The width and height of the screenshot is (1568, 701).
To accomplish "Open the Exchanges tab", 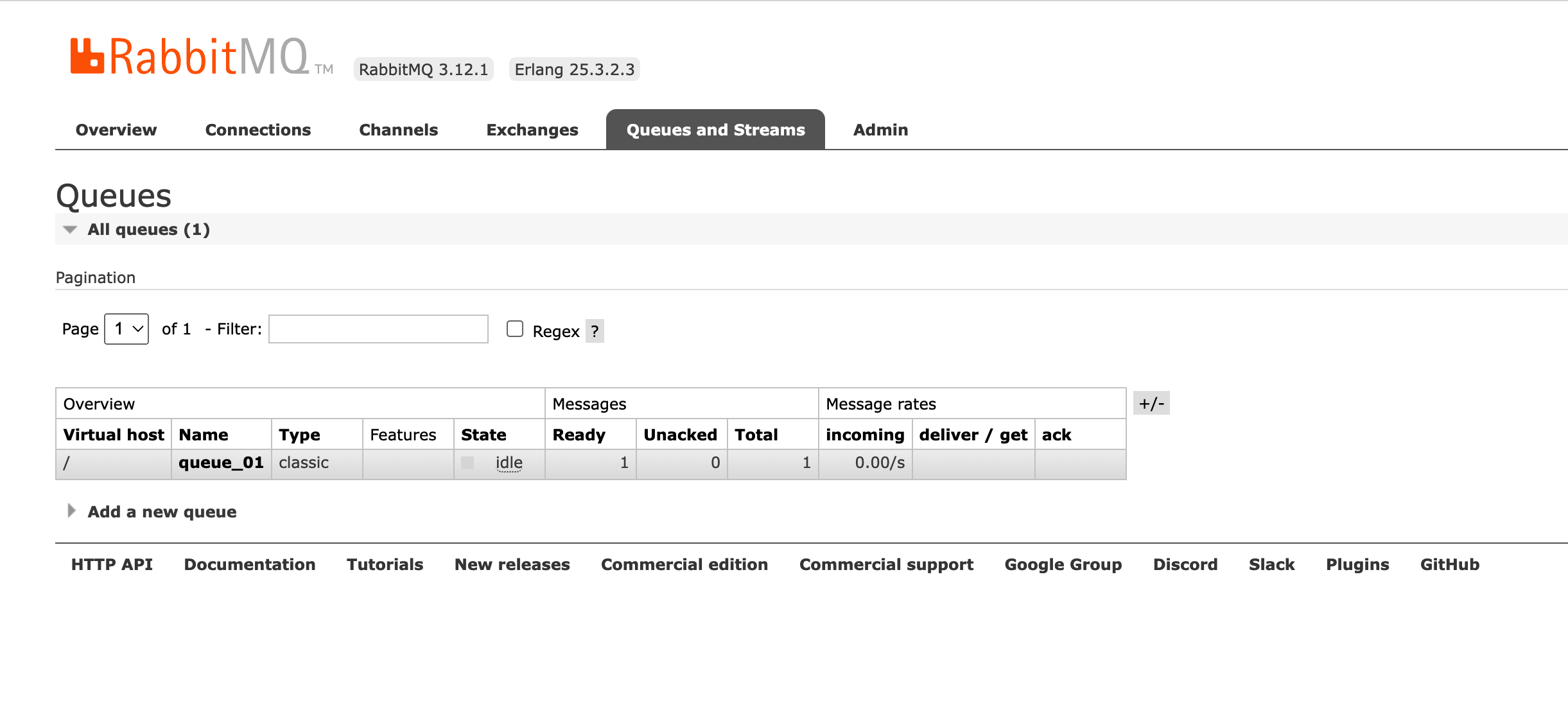I will pyautogui.click(x=532, y=130).
